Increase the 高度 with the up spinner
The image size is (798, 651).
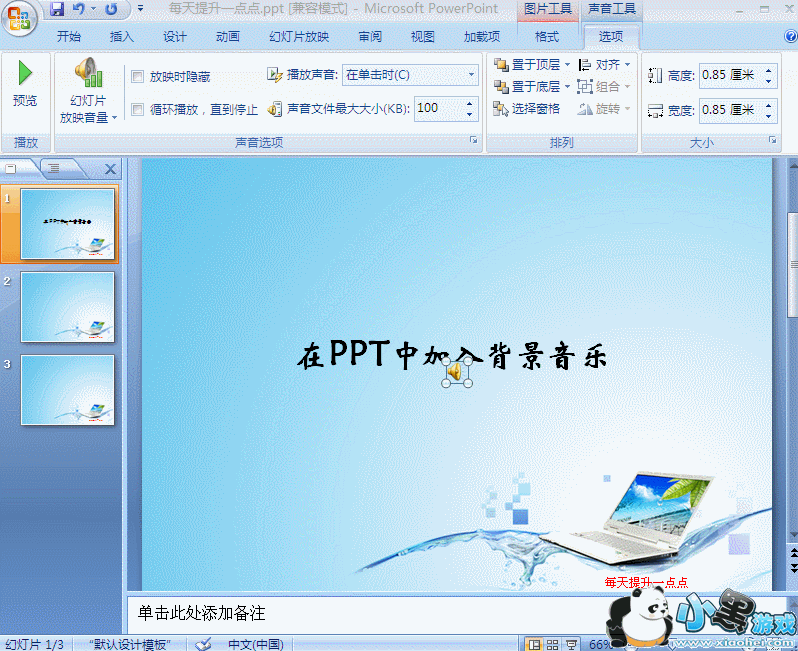point(768,71)
